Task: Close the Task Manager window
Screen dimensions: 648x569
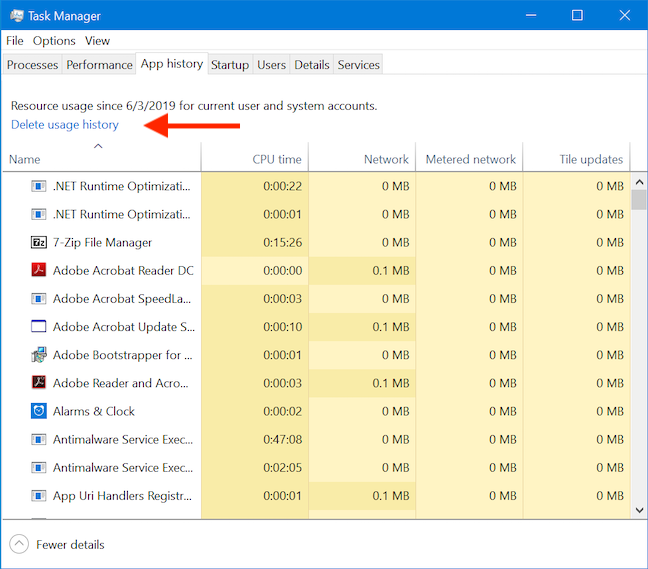Action: [624, 15]
